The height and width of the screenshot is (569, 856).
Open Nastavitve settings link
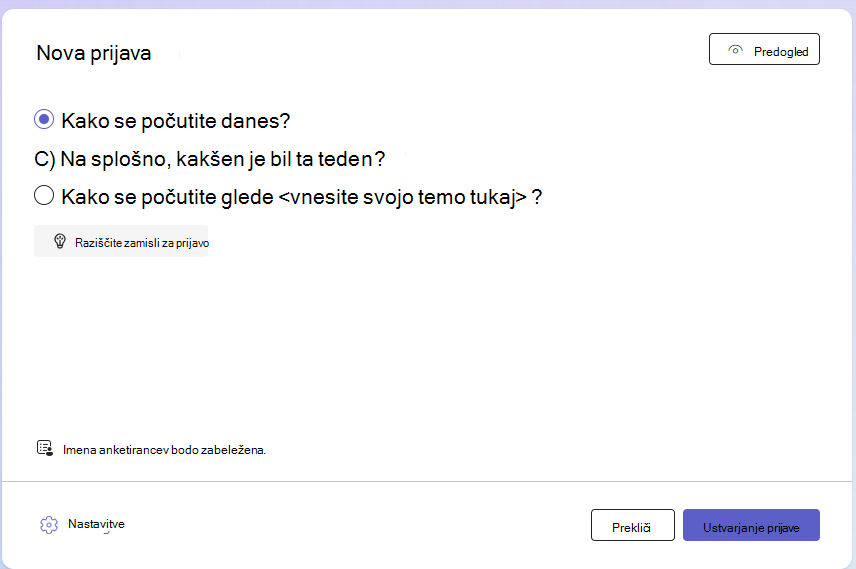(x=96, y=524)
